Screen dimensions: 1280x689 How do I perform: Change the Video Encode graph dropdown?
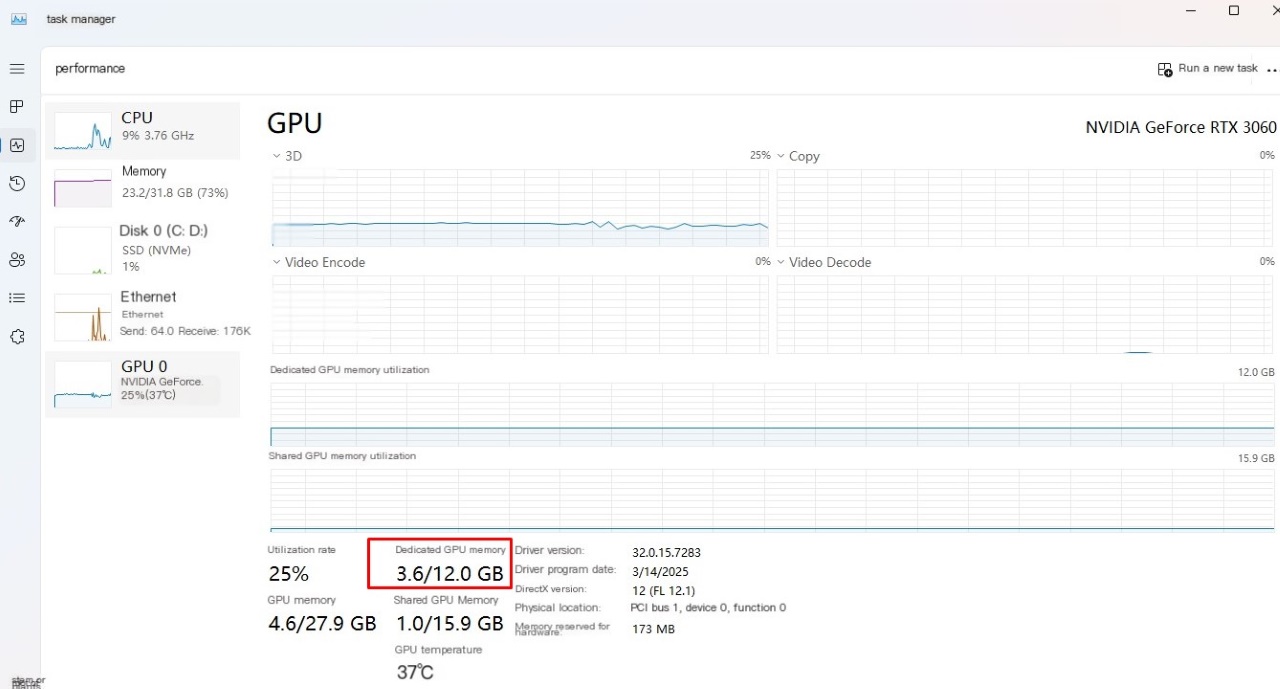point(278,263)
